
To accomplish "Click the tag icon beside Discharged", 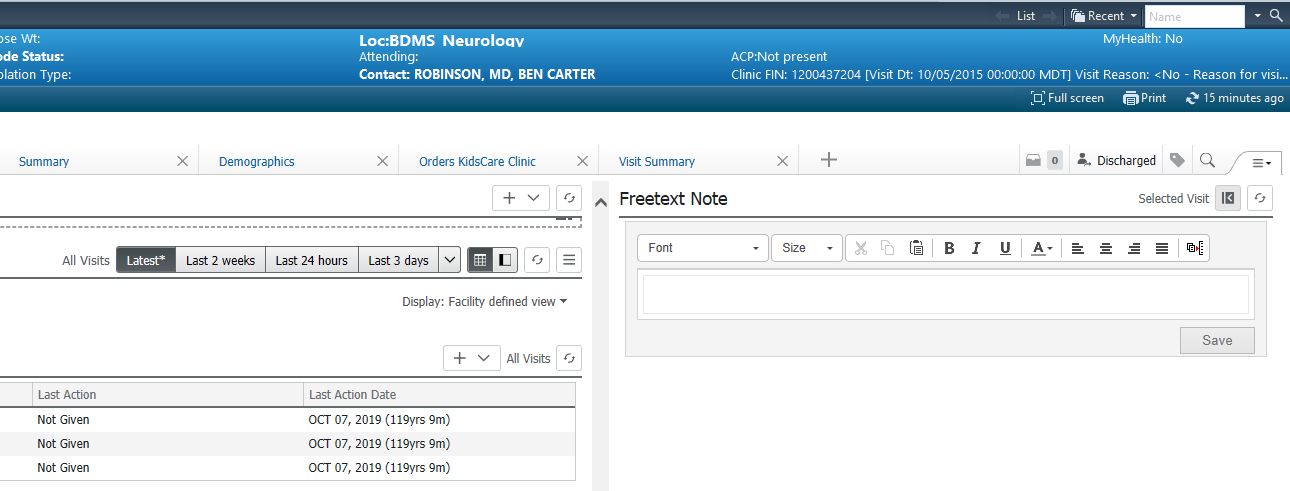I will click(x=1178, y=160).
